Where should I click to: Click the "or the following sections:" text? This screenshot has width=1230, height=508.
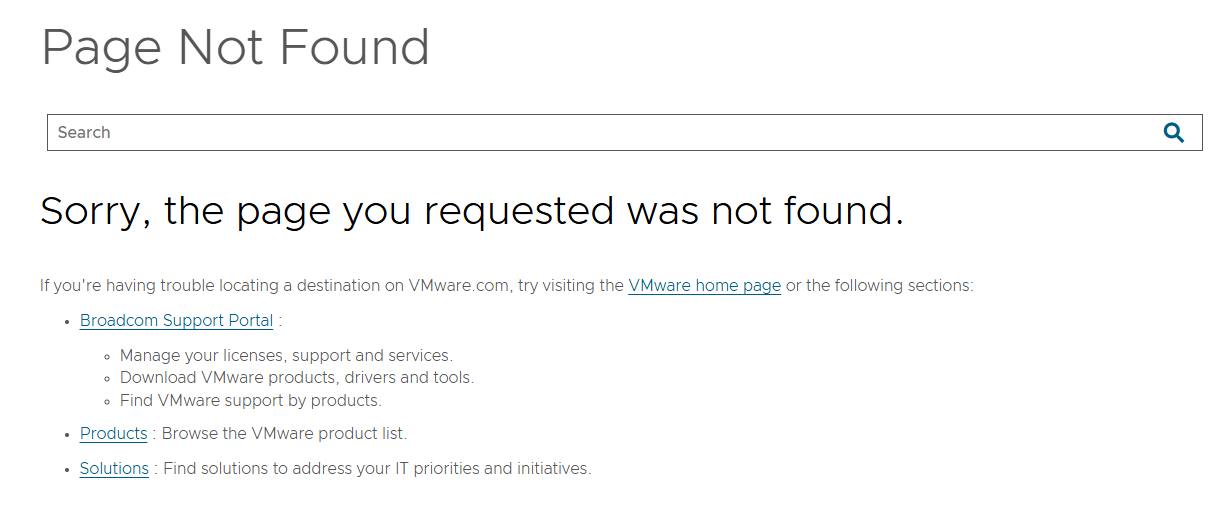coord(879,286)
